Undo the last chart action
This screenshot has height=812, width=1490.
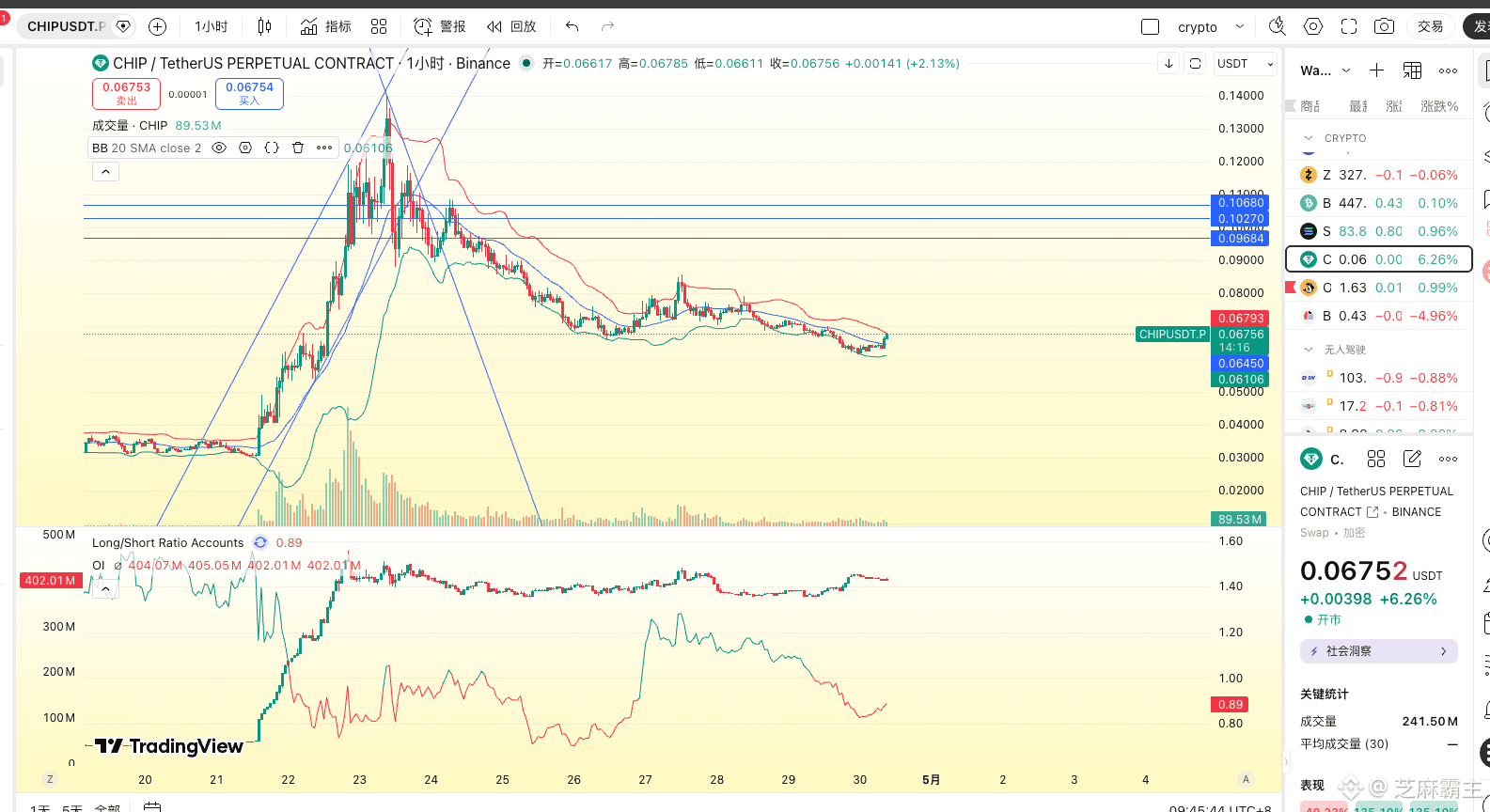pyautogui.click(x=572, y=26)
